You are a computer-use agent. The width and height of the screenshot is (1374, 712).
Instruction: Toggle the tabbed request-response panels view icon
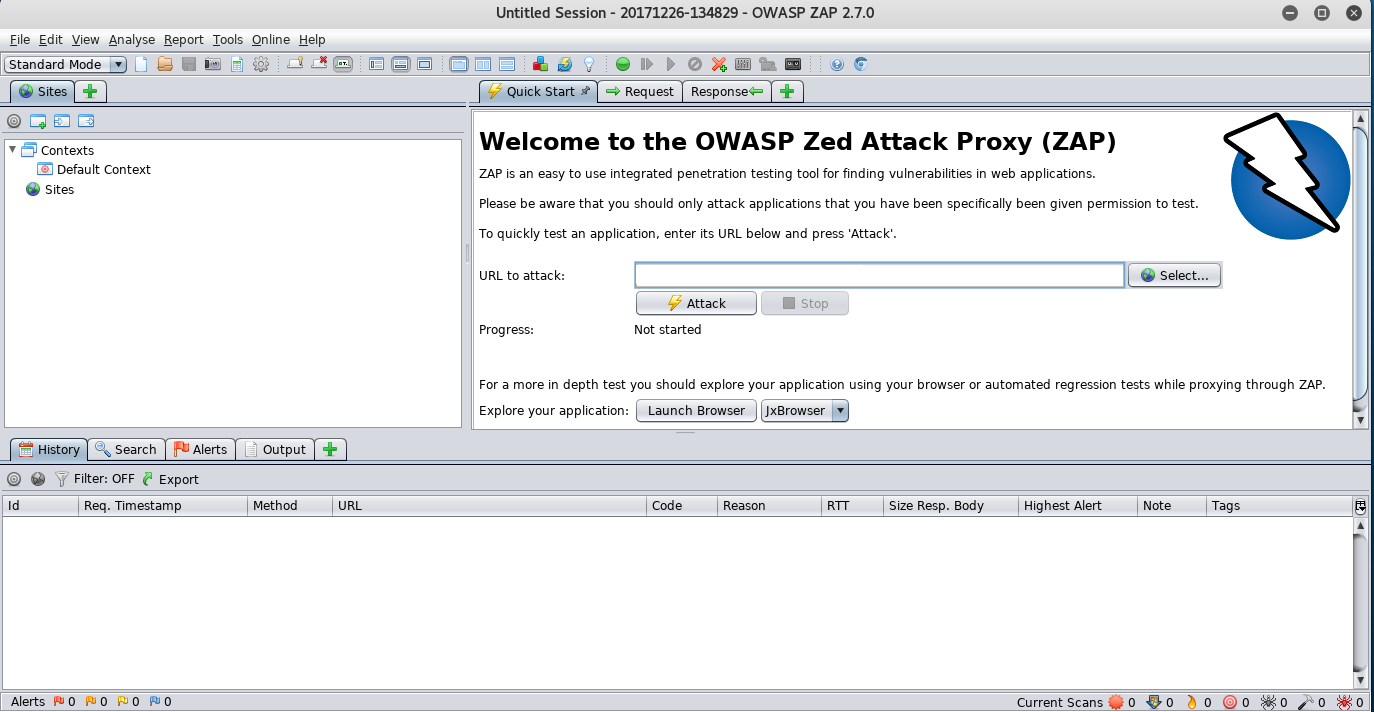(x=459, y=64)
